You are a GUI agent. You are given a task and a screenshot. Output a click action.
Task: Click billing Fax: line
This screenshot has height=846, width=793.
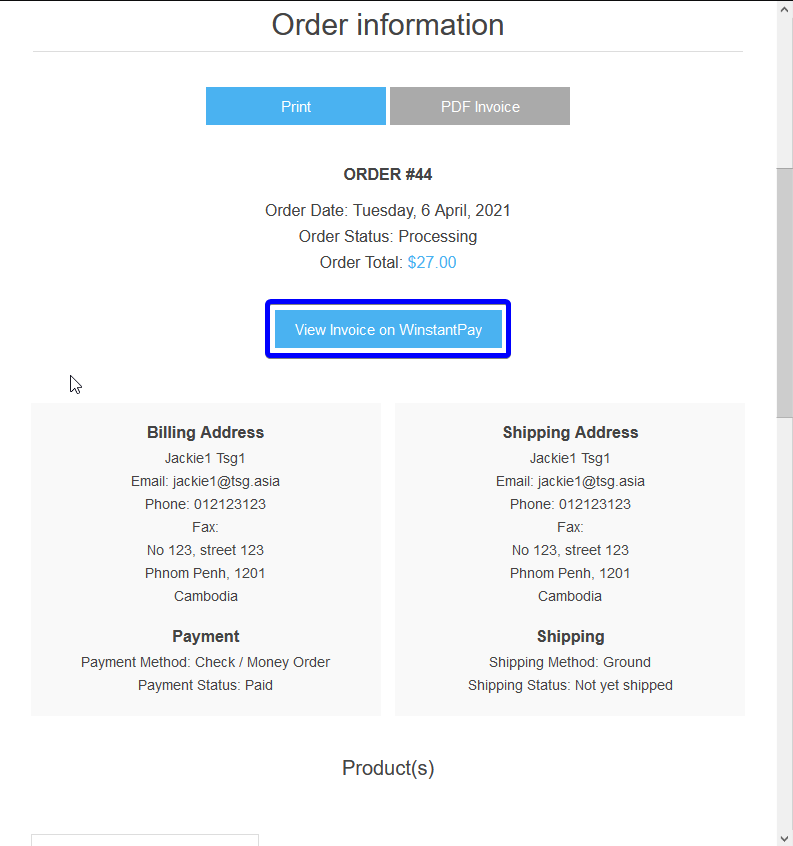pyautogui.click(x=206, y=527)
